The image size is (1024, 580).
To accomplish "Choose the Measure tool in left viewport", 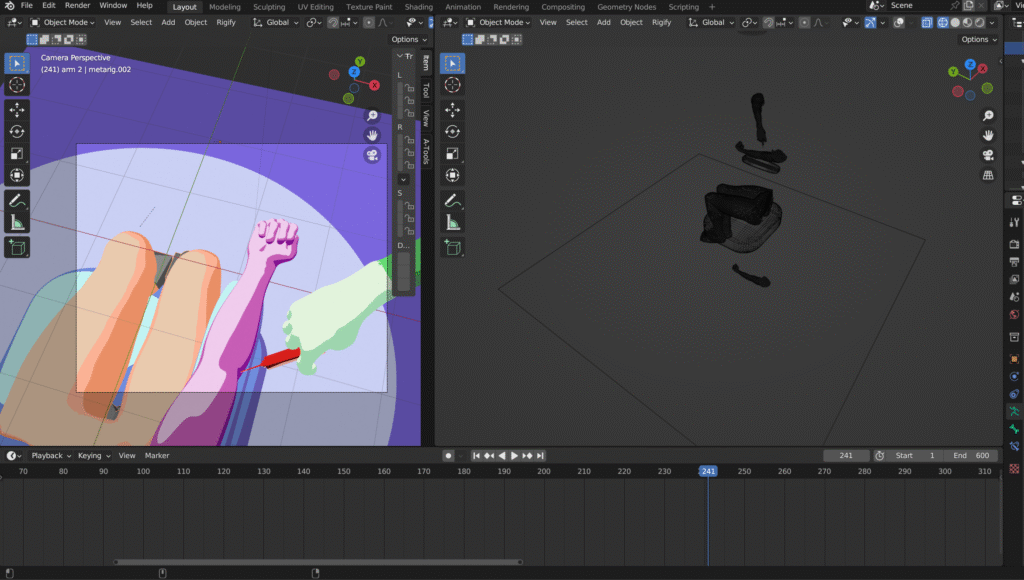I will (17, 223).
